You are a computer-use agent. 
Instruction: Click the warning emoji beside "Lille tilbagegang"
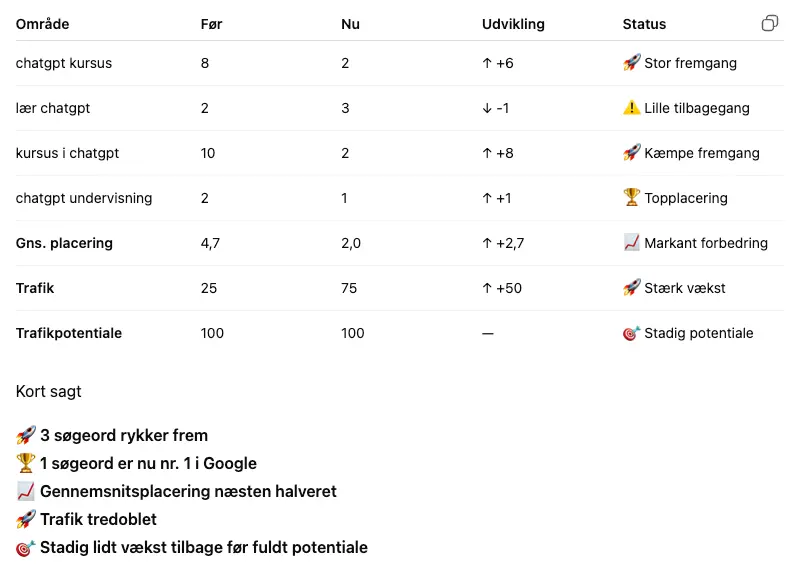tap(631, 108)
